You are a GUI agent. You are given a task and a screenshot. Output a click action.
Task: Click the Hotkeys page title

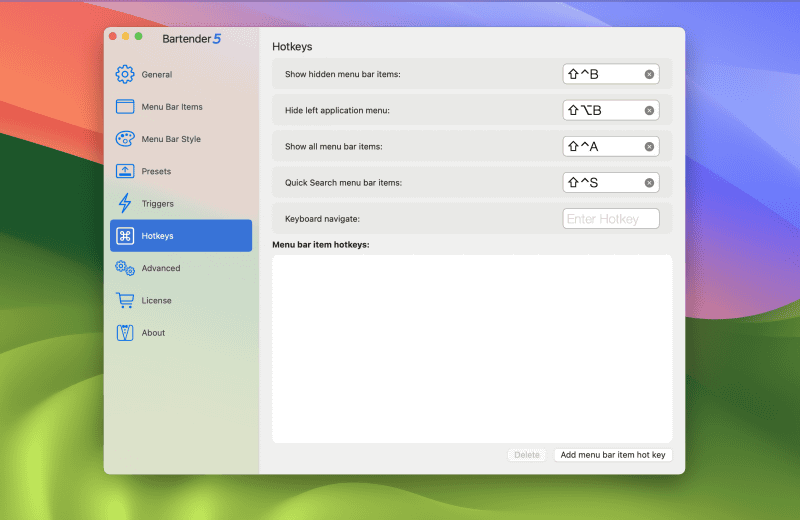(292, 46)
